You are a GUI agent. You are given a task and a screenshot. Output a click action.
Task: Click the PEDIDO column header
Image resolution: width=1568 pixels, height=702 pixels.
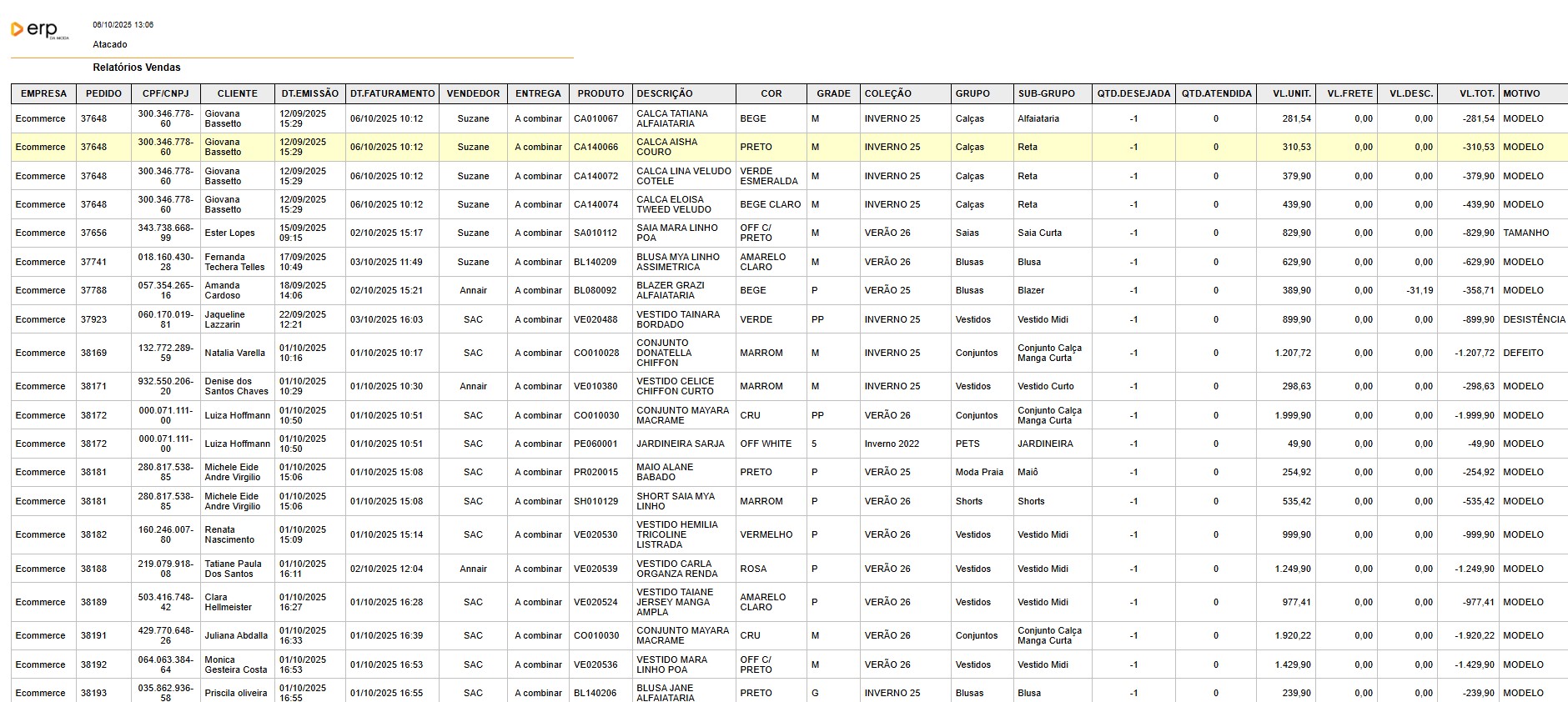pos(103,94)
